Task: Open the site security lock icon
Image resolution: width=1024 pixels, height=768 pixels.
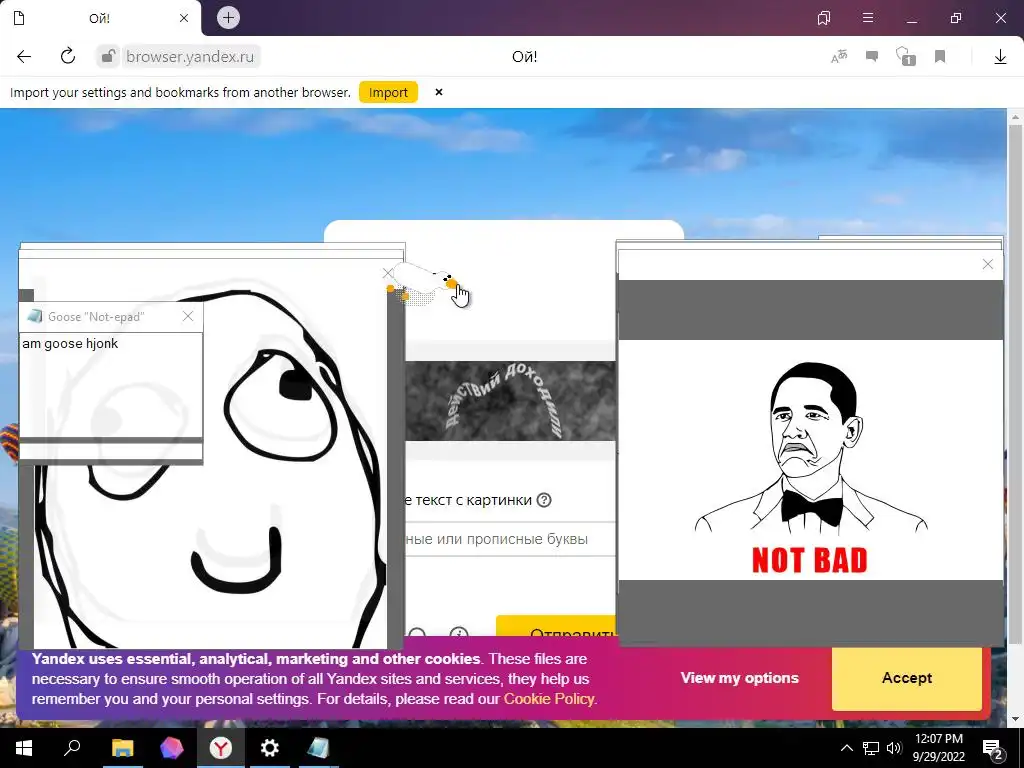Action: 108,57
